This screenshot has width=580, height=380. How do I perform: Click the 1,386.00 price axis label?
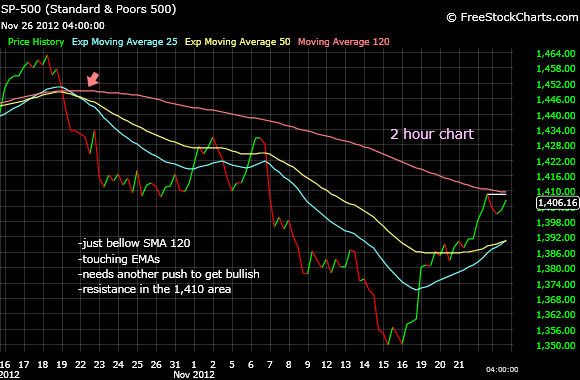click(556, 253)
